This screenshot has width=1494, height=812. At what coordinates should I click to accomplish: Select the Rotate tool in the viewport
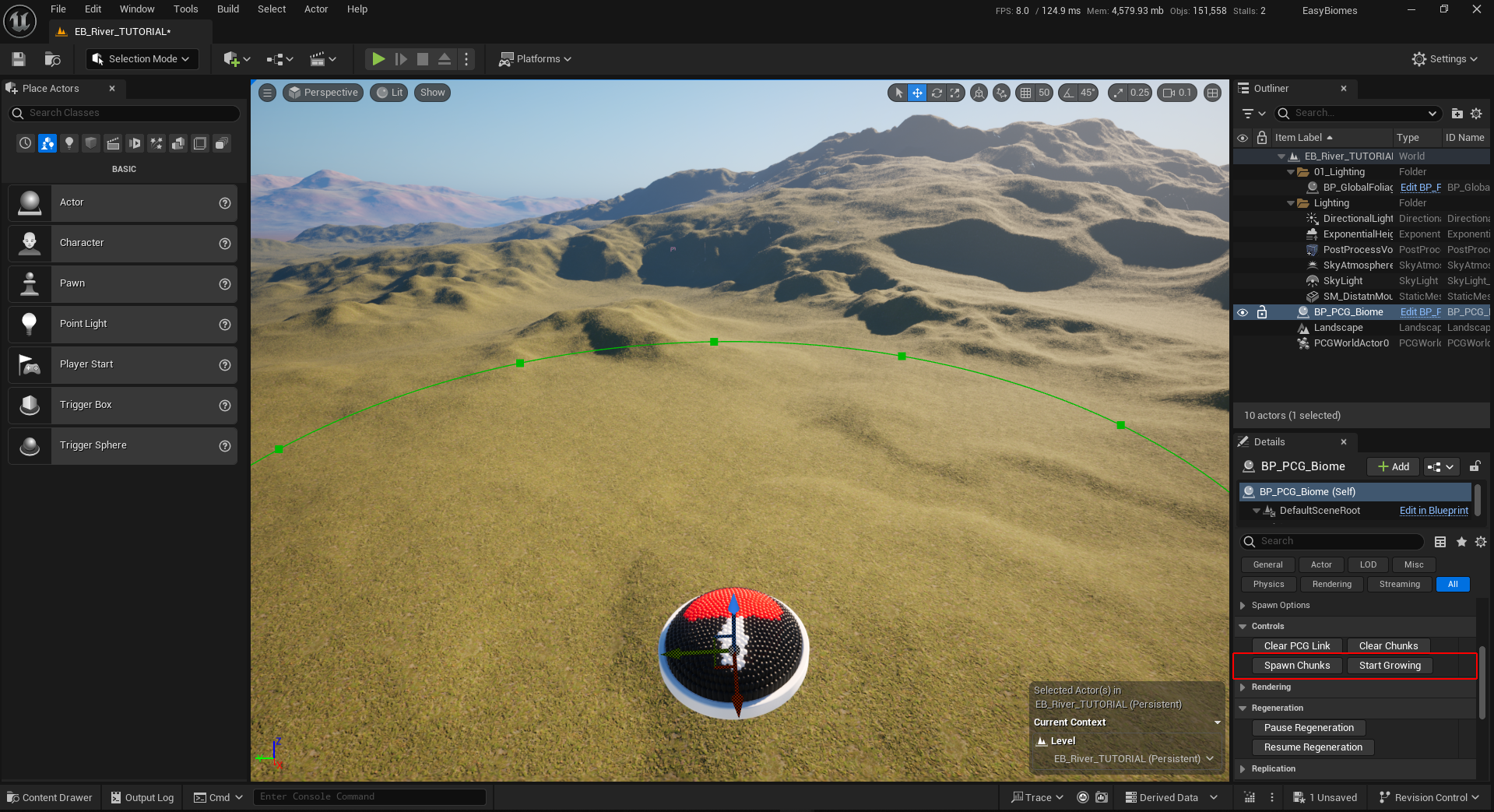point(936,93)
